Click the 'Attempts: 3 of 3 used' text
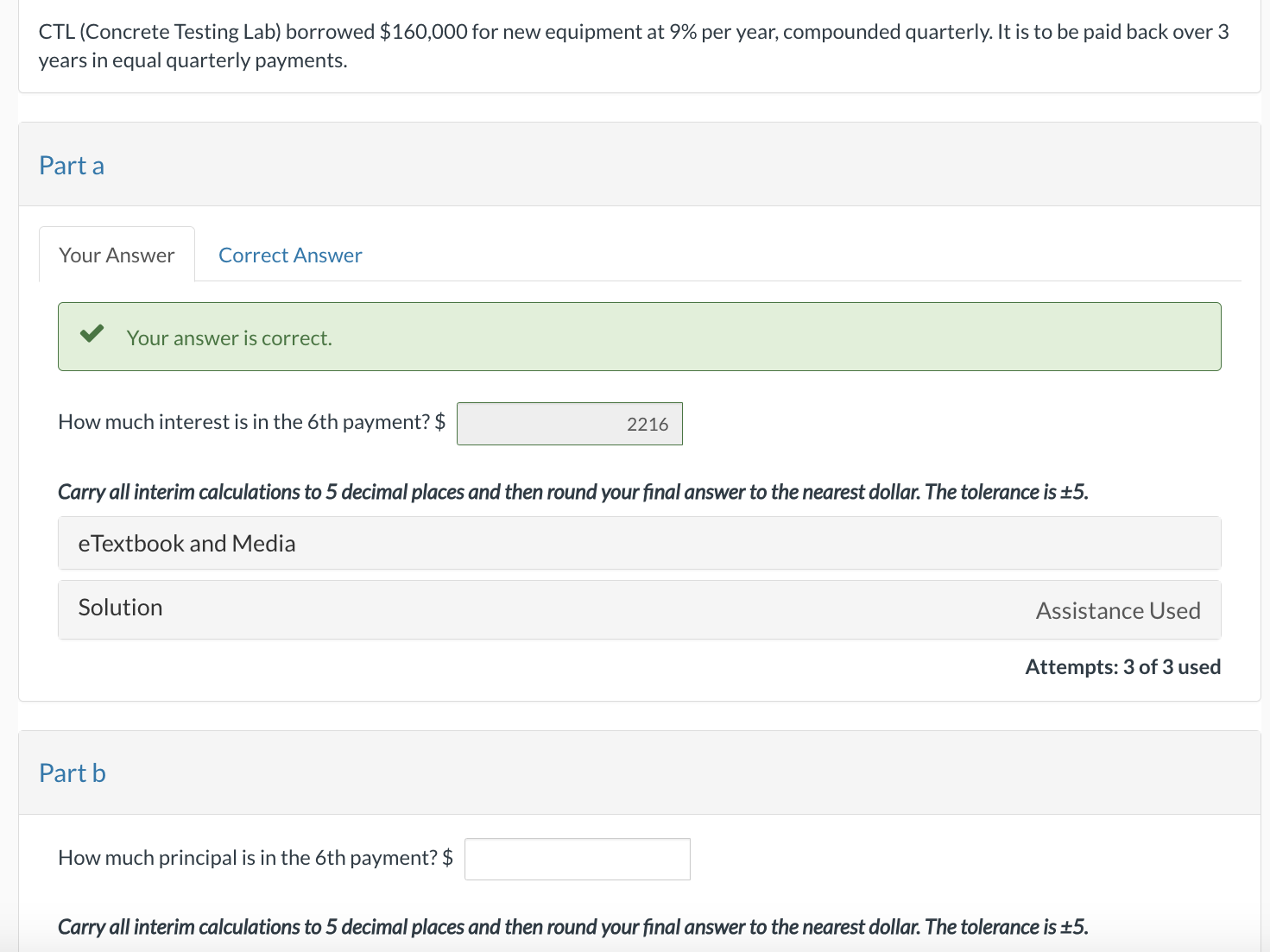 (1122, 667)
